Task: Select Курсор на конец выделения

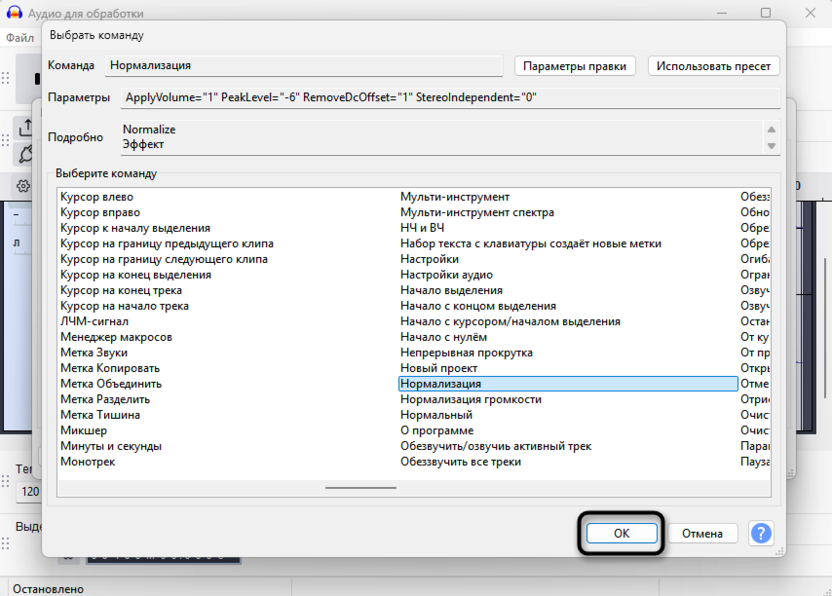Action: 136,275
